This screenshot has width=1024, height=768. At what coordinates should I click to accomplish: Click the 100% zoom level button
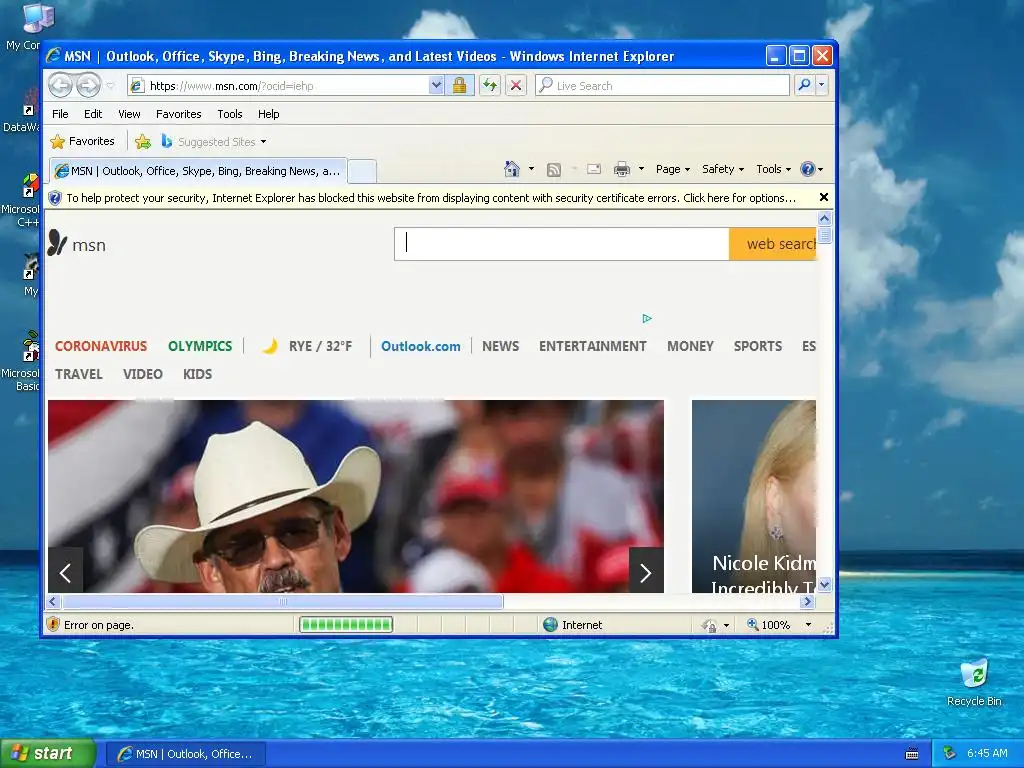[x=769, y=625]
